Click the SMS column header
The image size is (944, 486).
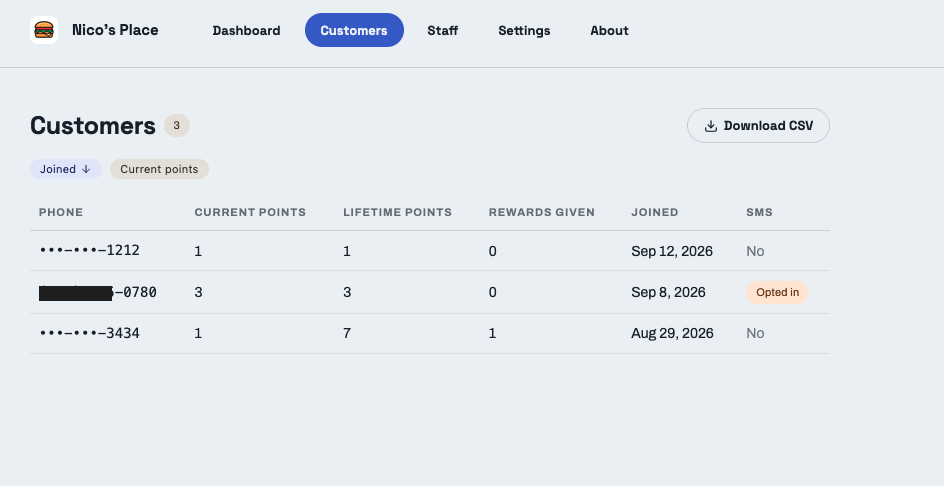click(x=759, y=212)
